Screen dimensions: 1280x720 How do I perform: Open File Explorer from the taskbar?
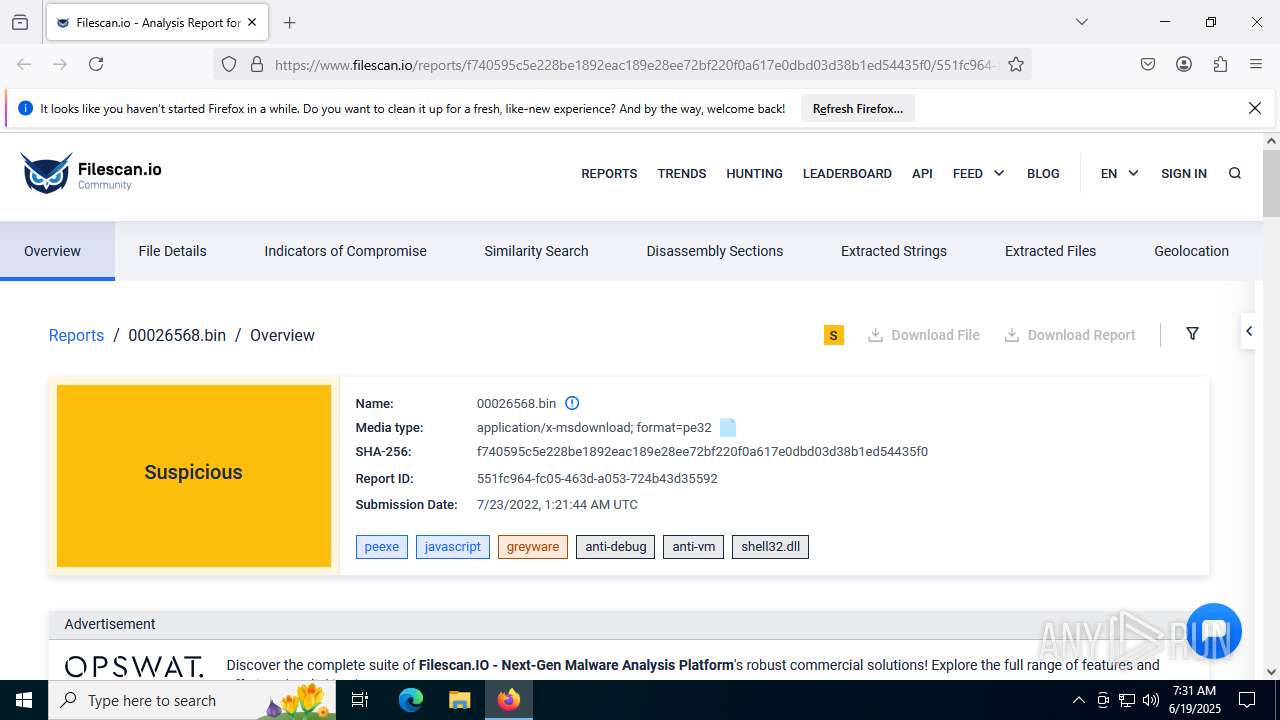pos(459,700)
